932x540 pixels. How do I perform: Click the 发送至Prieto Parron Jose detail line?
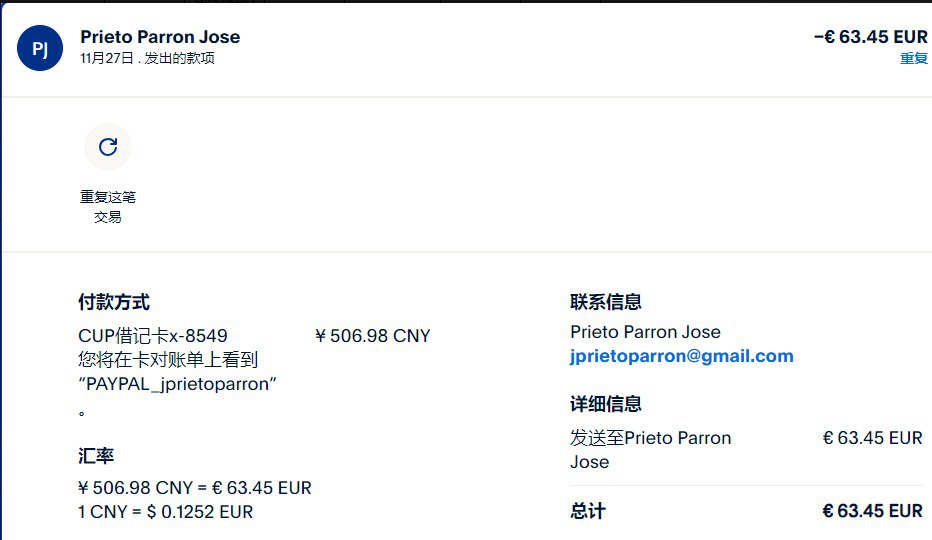click(650, 449)
